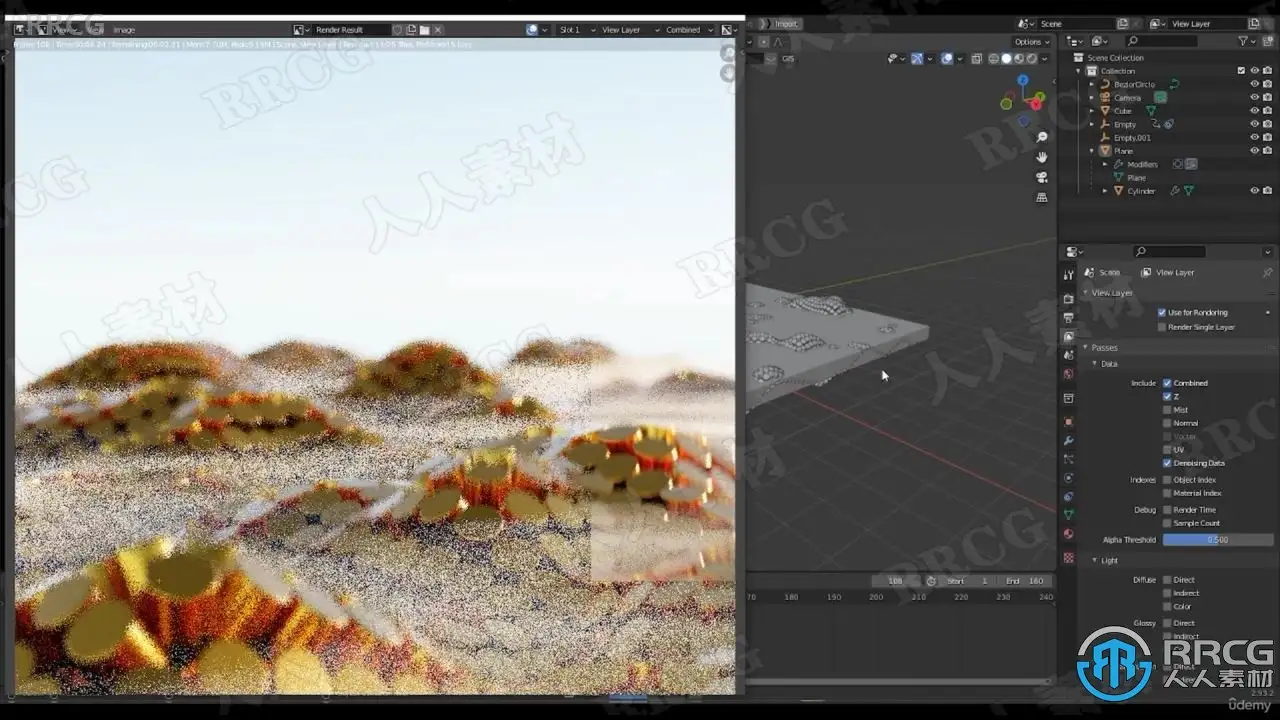Image resolution: width=1280 pixels, height=720 pixels.
Task: Enable Render Single Layer
Action: [1161, 327]
